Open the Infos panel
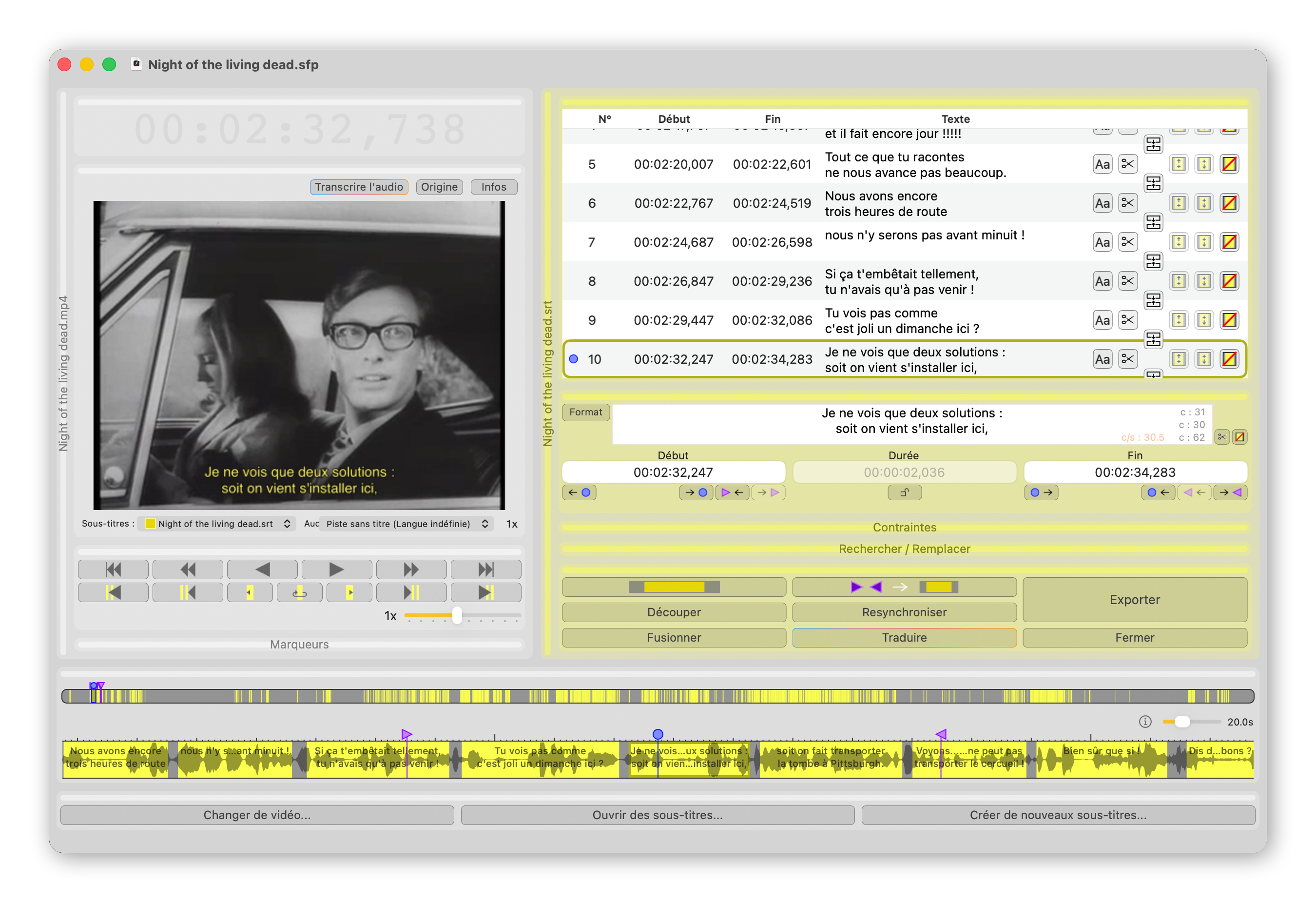1316x902 pixels. pyautogui.click(x=494, y=187)
